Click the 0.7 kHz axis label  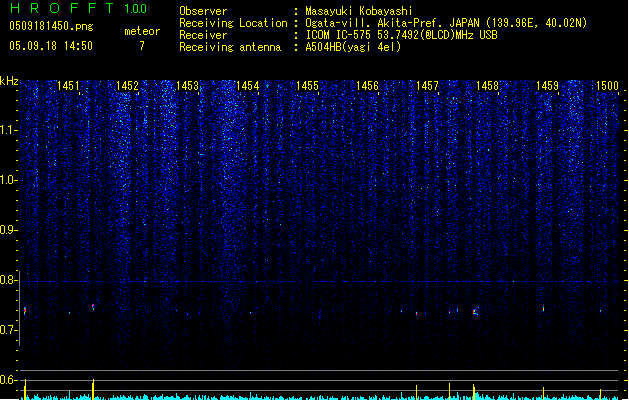(x=9, y=330)
